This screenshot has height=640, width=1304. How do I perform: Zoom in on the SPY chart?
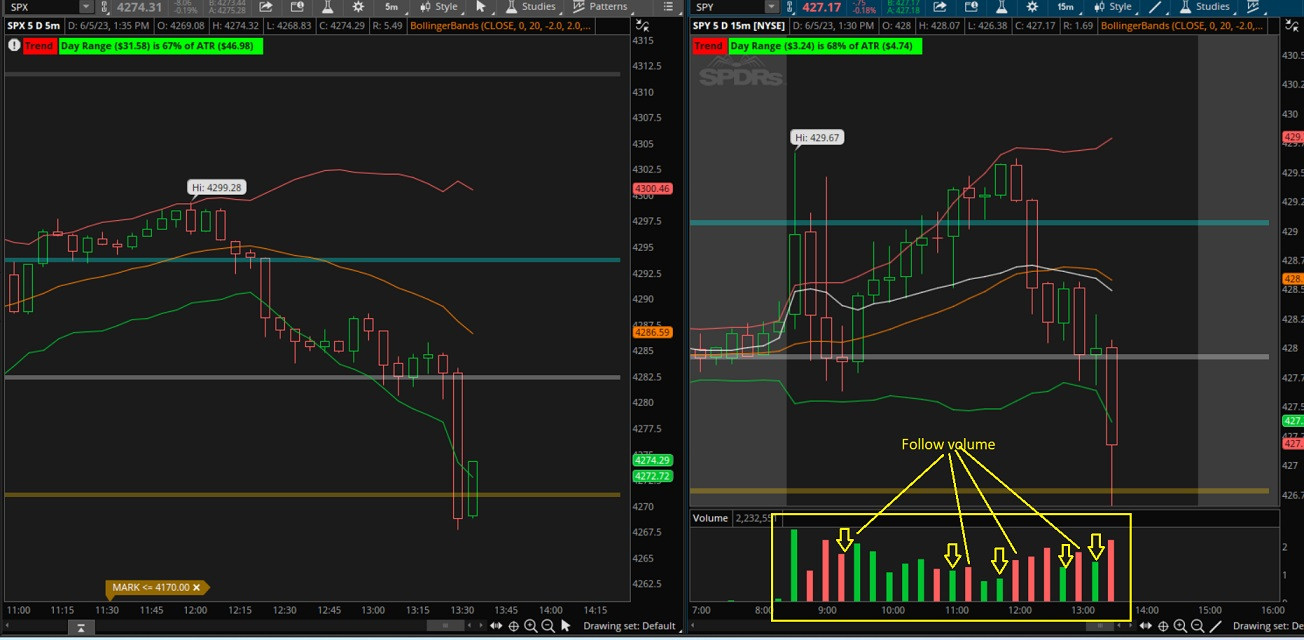[1181, 626]
